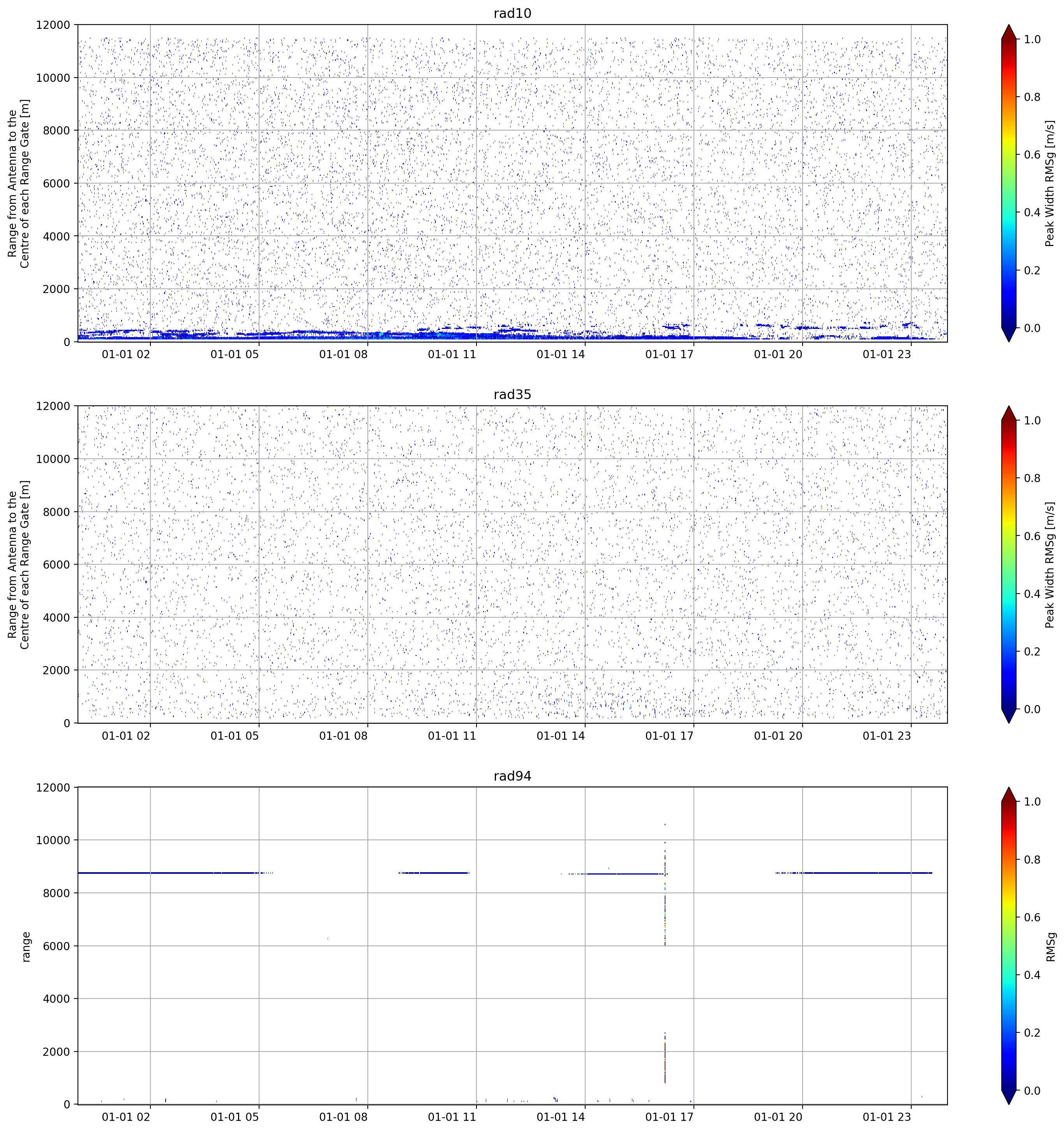Image resolution: width=1064 pixels, height=1131 pixels.
Task: Click '01-01 20' x-tick under rad35
Action: coord(778,735)
